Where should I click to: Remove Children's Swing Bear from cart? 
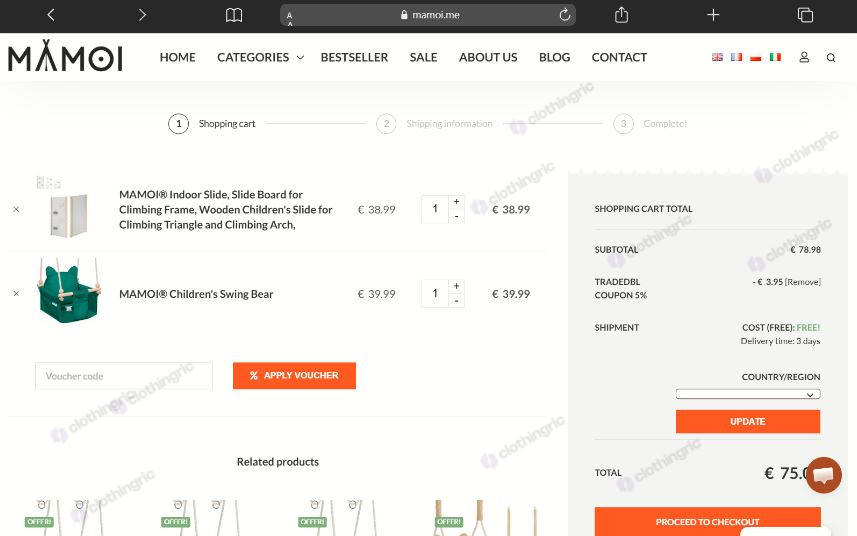pos(16,293)
